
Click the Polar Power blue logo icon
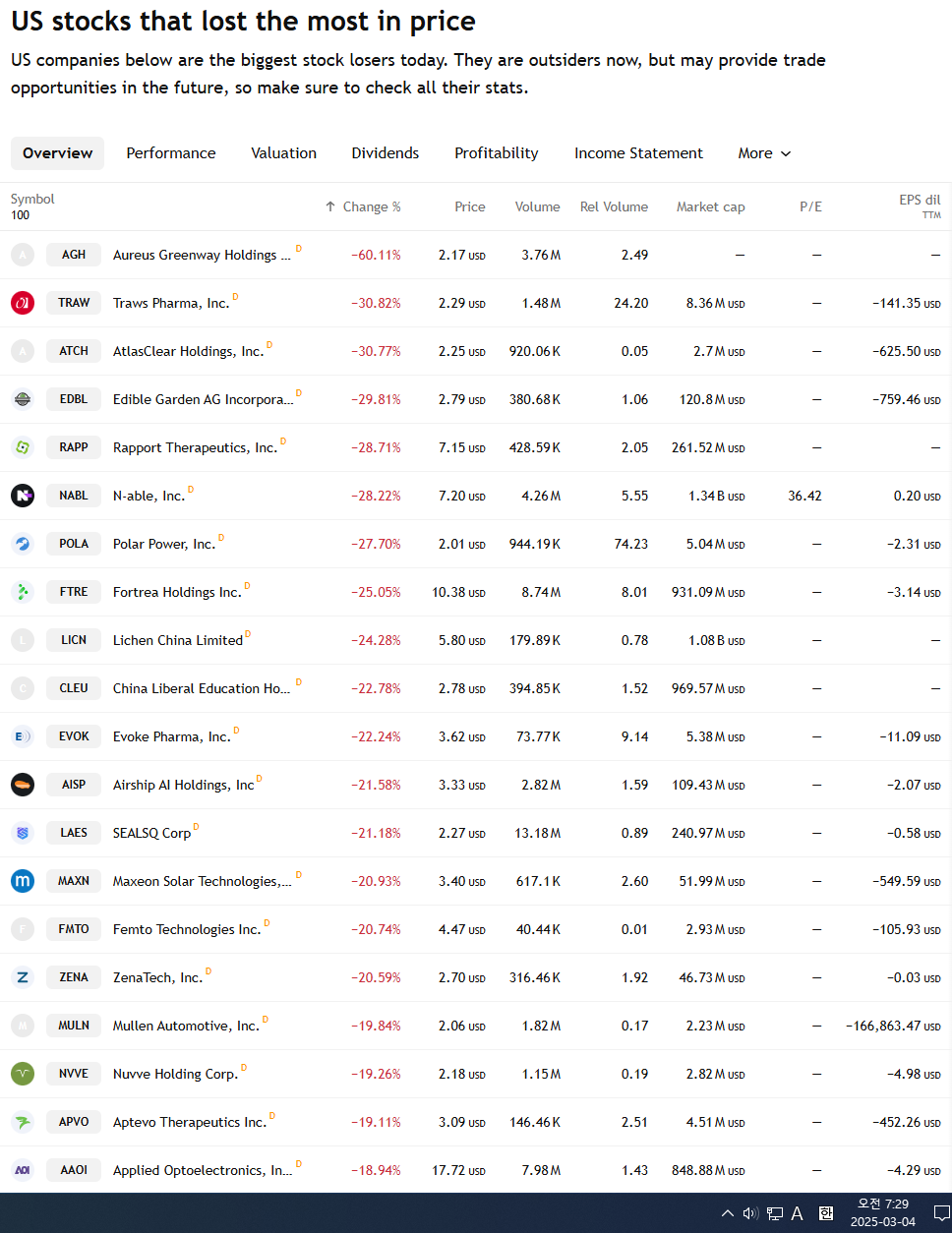click(23, 544)
